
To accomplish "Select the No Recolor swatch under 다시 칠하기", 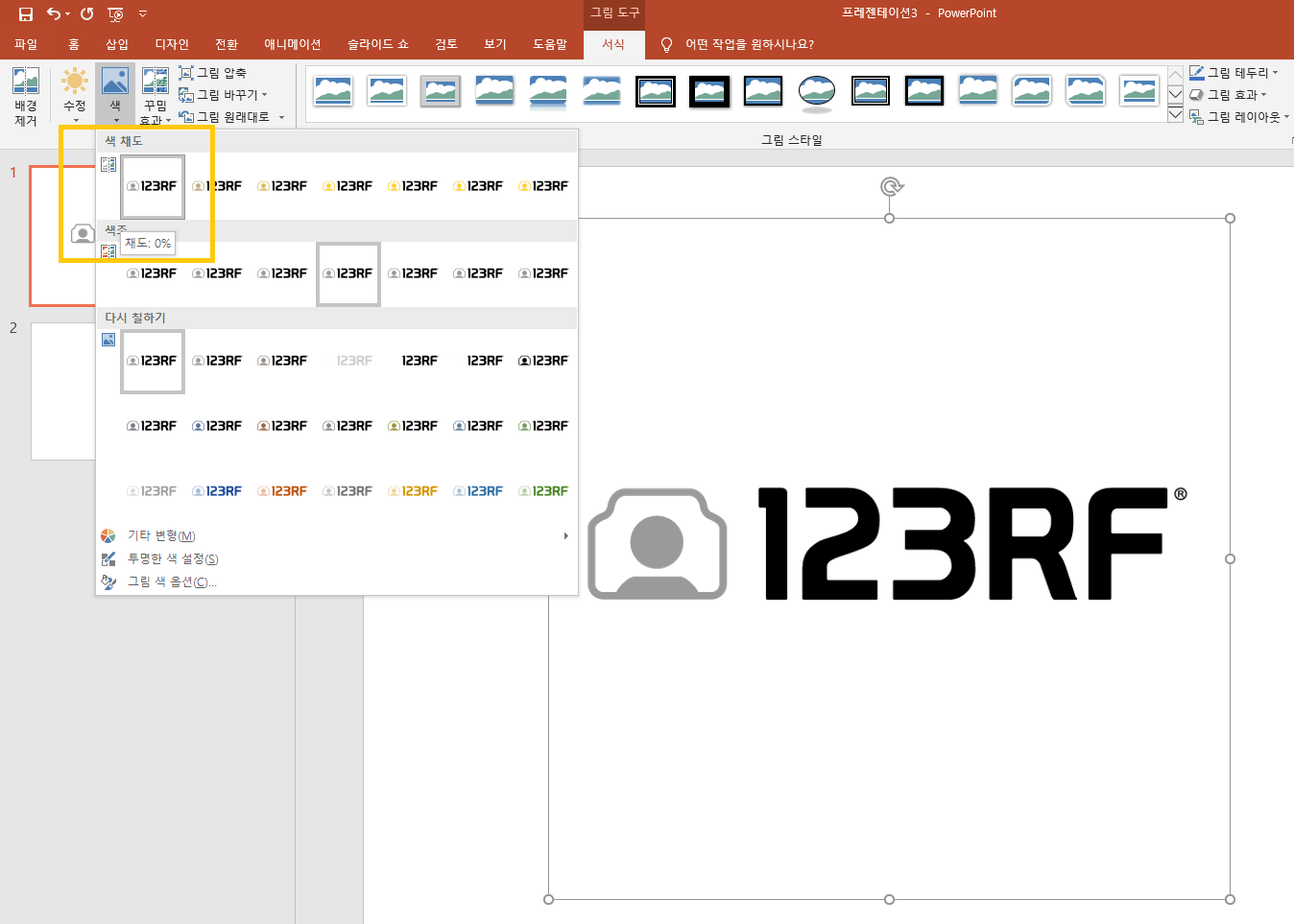I will click(153, 362).
